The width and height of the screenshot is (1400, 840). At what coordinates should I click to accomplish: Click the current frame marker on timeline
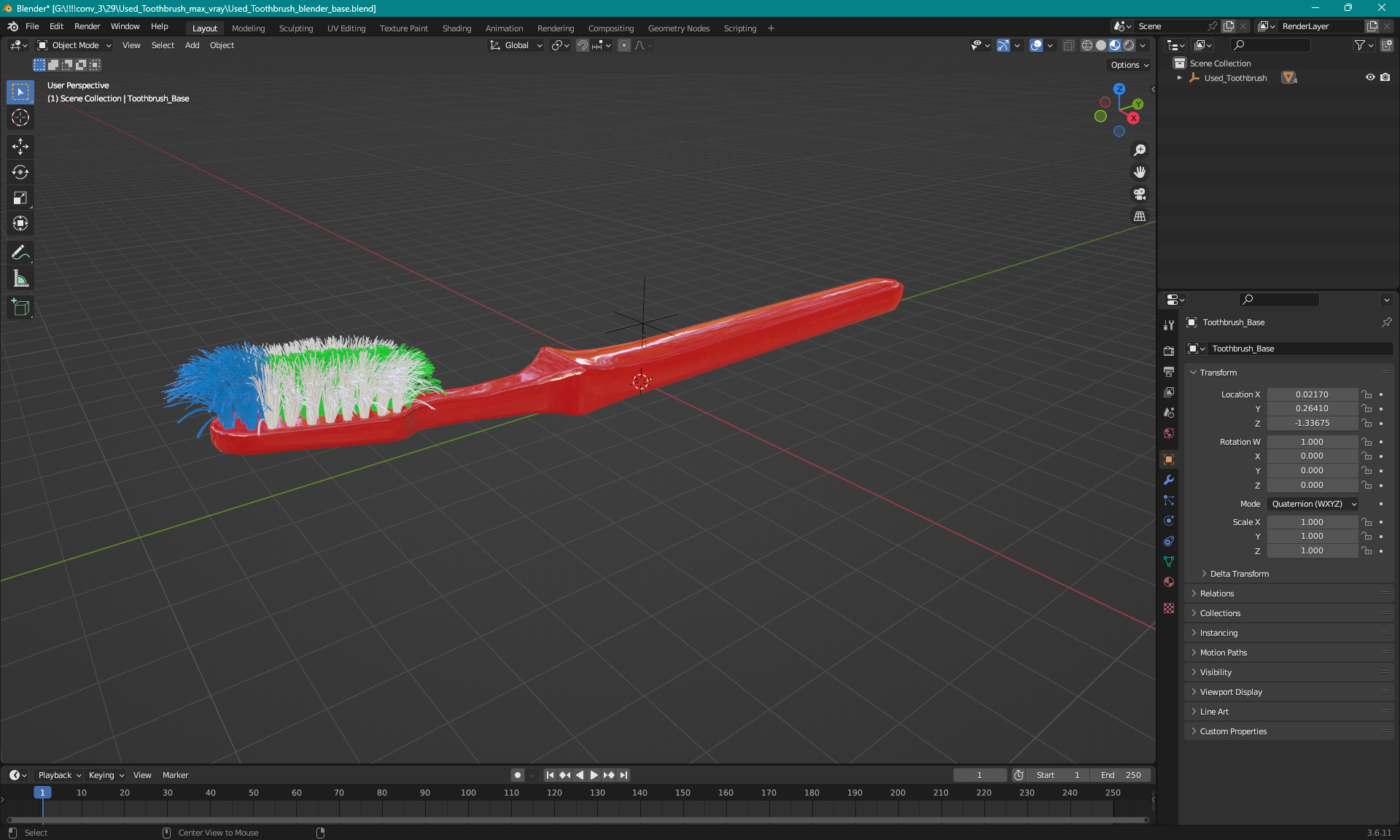42,793
